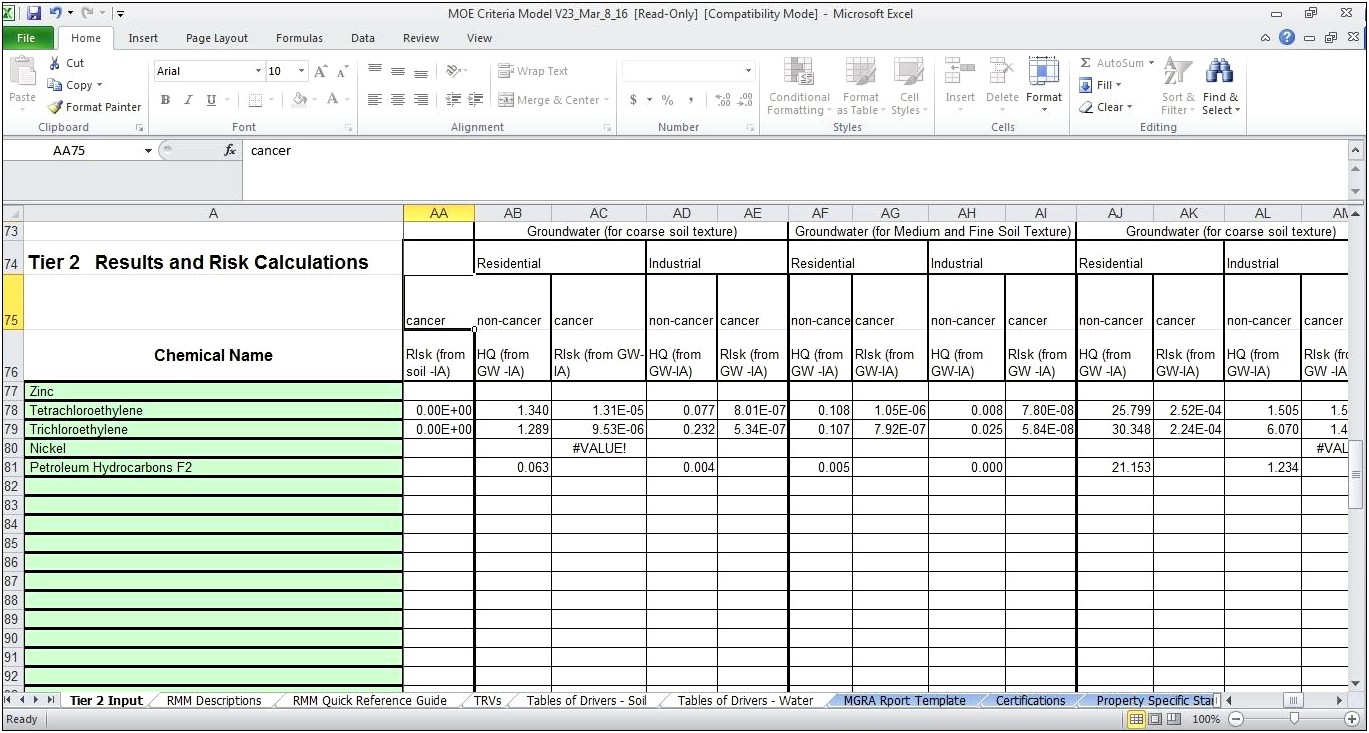Customize Quick Access Toolbar dropdown
This screenshot has width=1369, height=733.
pyautogui.click(x=120, y=13)
